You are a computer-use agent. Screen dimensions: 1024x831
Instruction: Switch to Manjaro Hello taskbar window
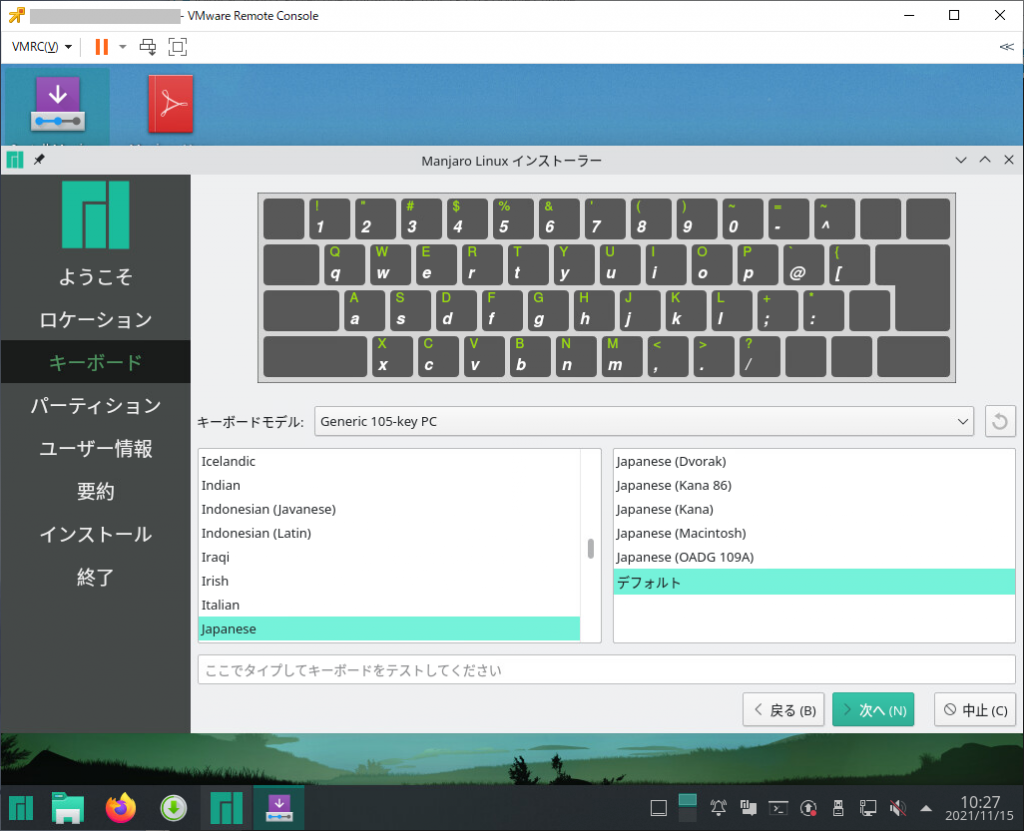226,809
